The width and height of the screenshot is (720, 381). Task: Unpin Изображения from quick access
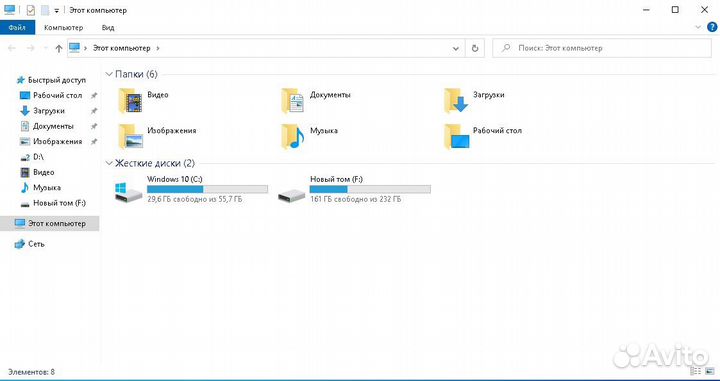coord(94,141)
